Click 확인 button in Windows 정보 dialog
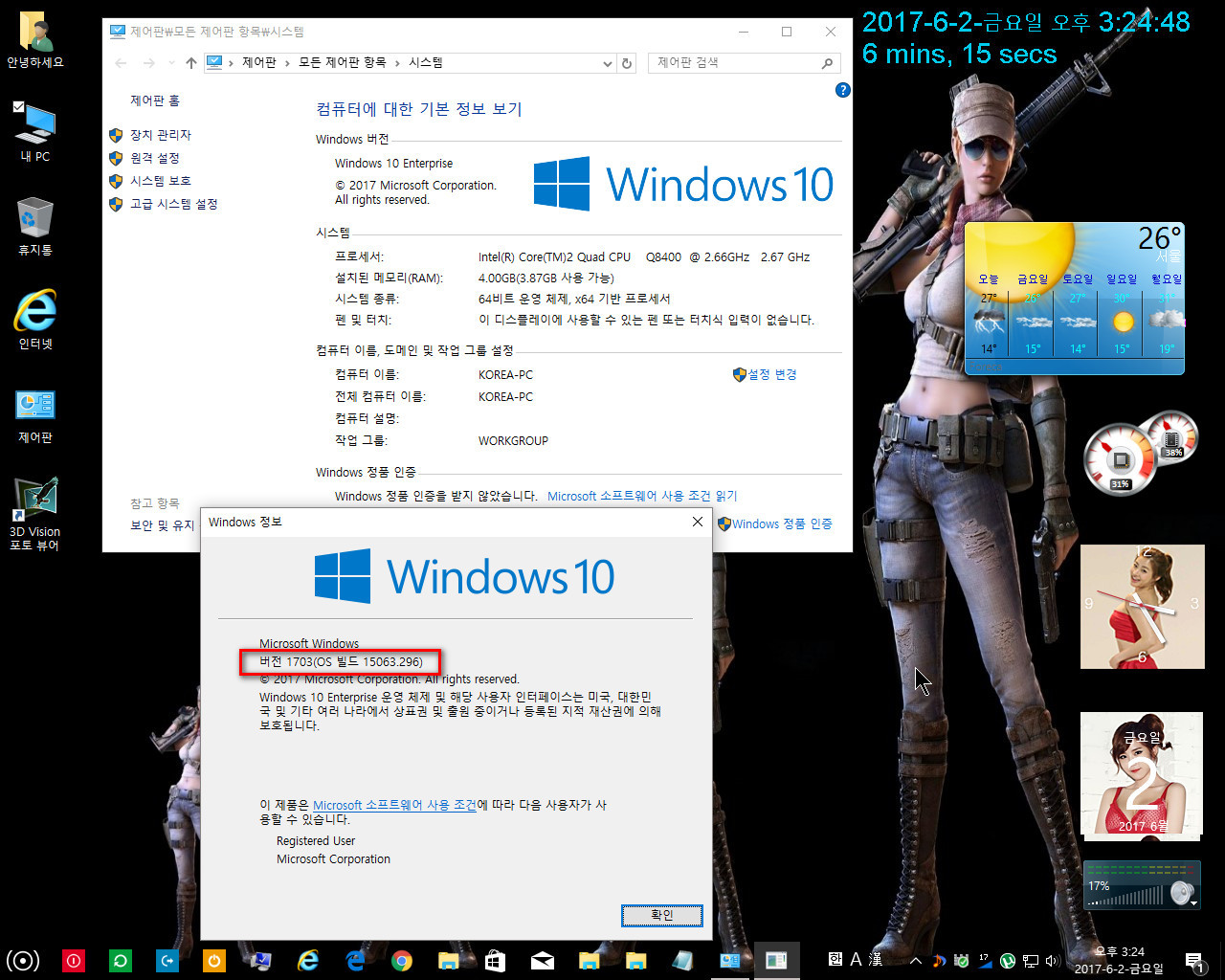Image resolution: width=1225 pixels, height=980 pixels. 662,916
